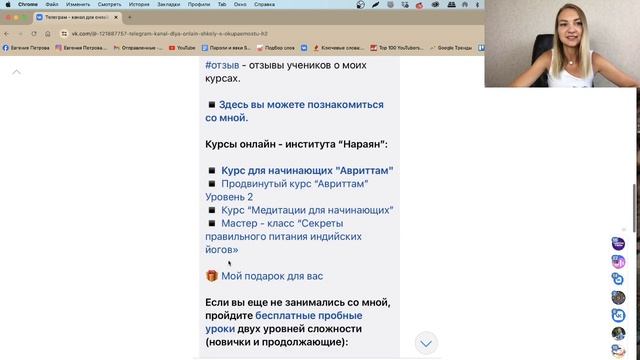The image size is (640, 360).
Task: Open a new browser tab
Action: (x=130, y=18)
